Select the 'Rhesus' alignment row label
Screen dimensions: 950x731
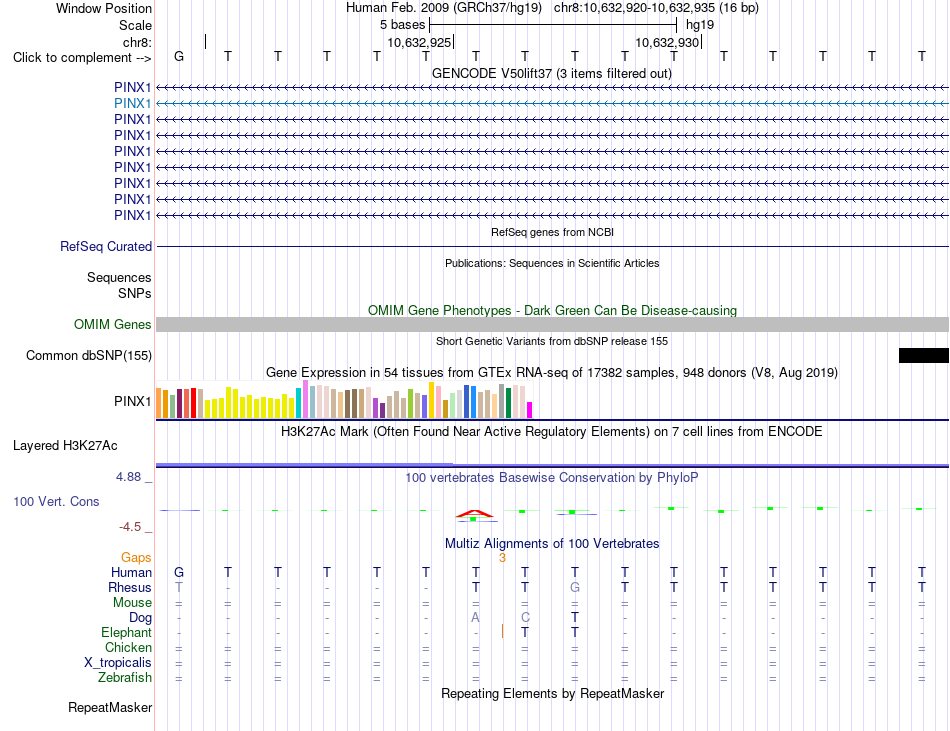coord(130,587)
